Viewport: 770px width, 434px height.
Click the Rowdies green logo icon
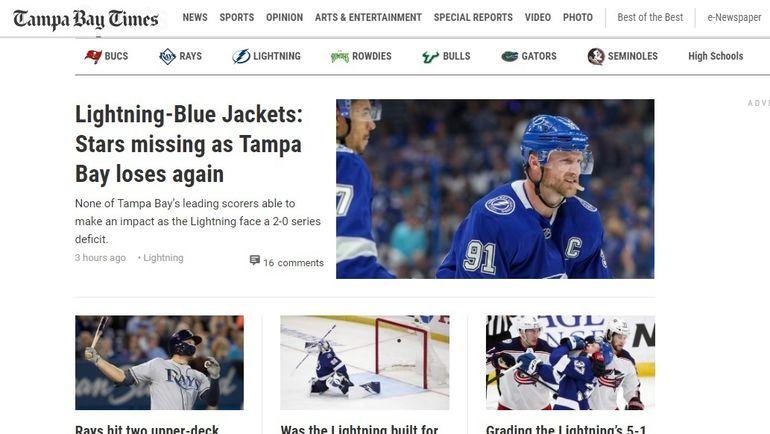tap(340, 57)
